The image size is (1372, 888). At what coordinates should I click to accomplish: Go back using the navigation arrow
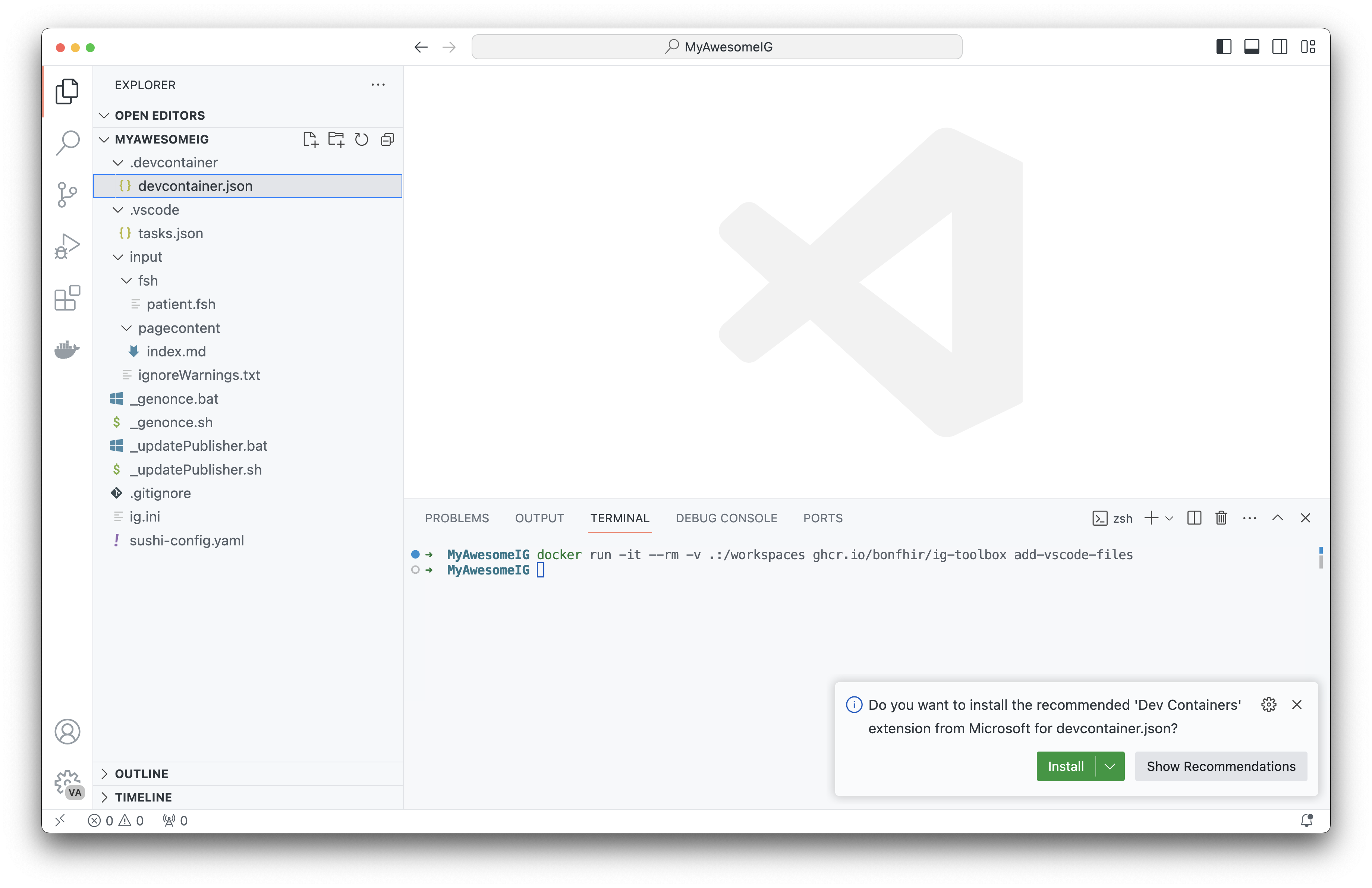[x=421, y=47]
